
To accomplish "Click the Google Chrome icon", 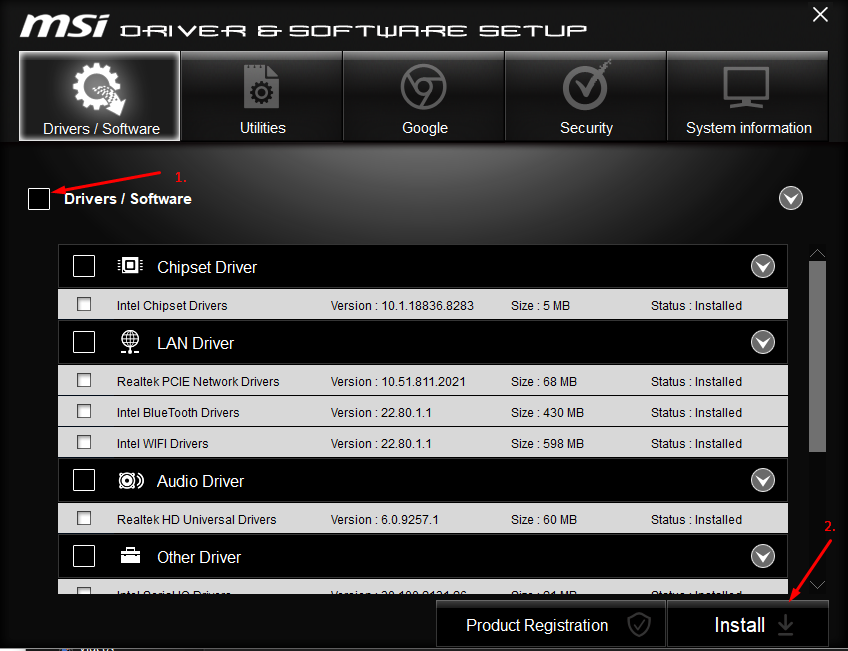I will coord(424,87).
